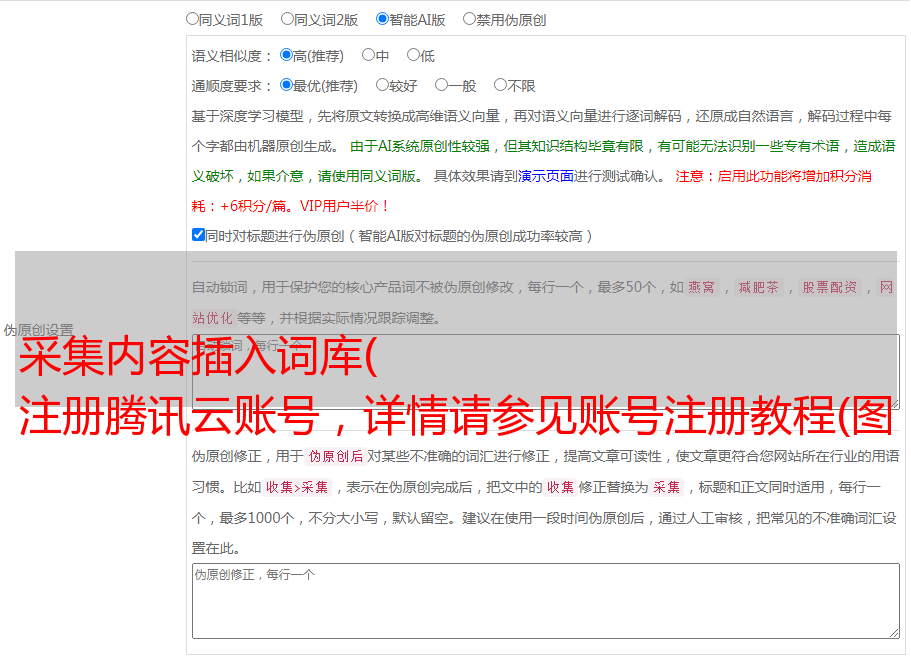Set 通顺度要求 to 较好
911x658 pixels.
pyautogui.click(x=382, y=85)
